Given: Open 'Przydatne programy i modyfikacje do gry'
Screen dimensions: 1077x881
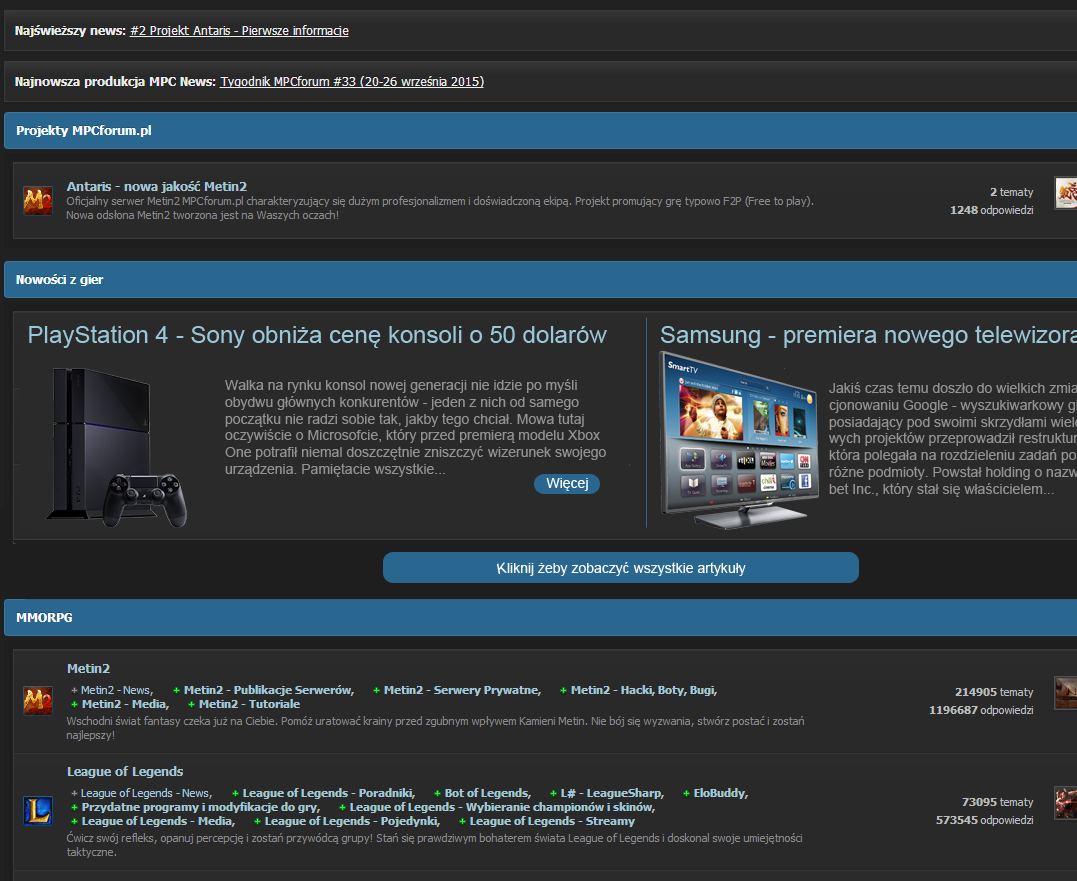Looking at the screenshot, I should click(201, 807).
